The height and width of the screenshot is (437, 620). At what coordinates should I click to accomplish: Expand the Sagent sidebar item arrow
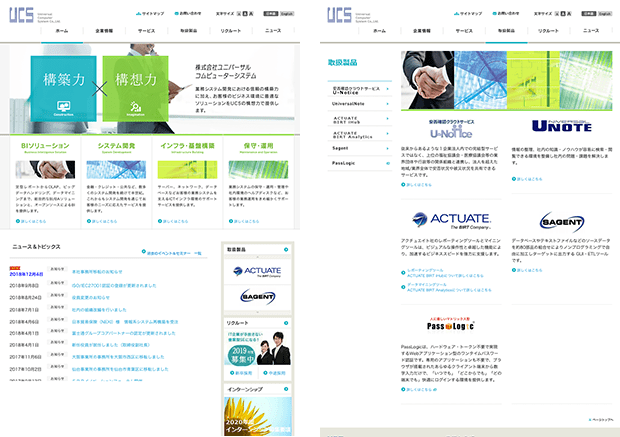click(x=388, y=148)
